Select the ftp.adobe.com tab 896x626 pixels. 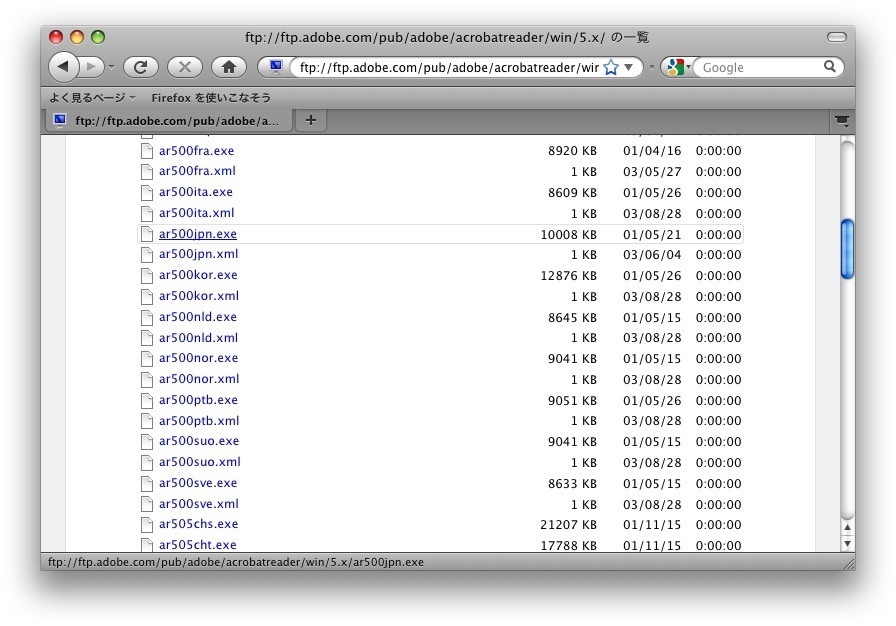point(169,121)
